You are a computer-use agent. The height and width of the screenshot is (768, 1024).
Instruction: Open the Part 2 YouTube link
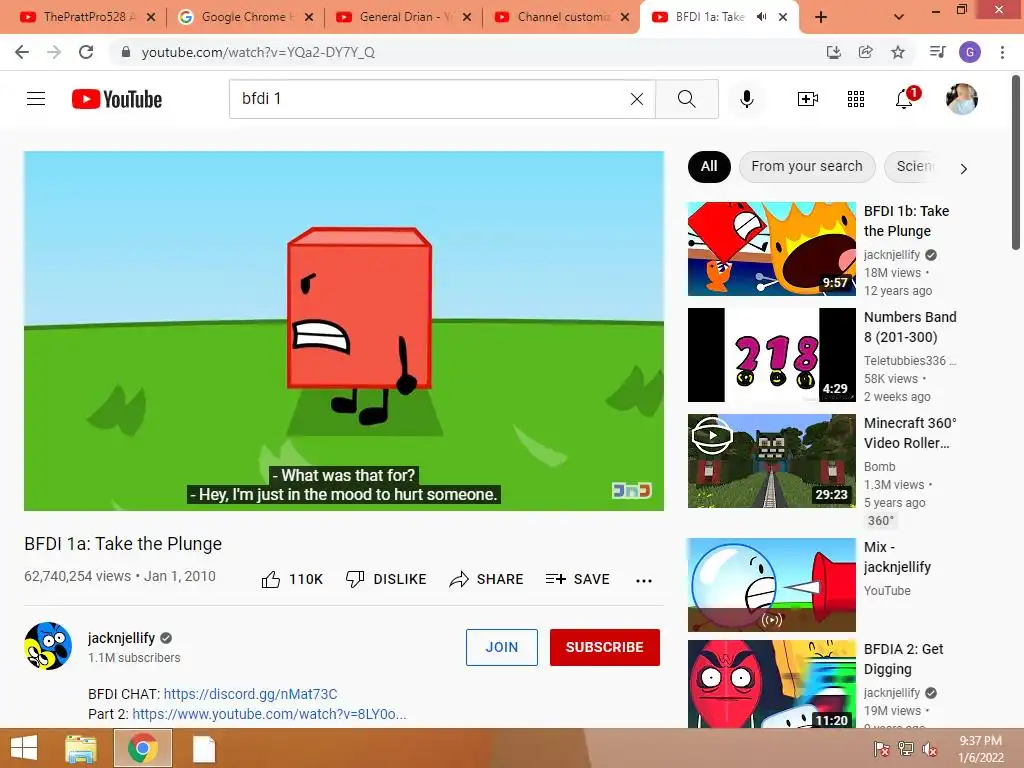tap(269, 714)
